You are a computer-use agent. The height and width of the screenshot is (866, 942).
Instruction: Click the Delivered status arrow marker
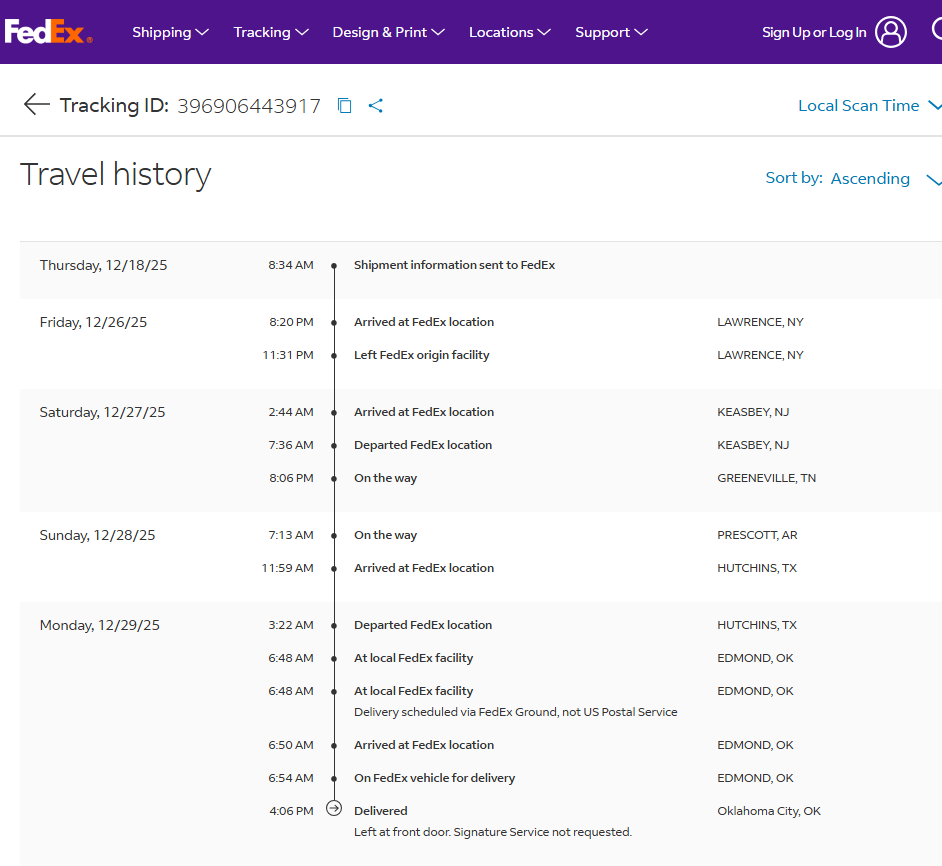(x=334, y=808)
